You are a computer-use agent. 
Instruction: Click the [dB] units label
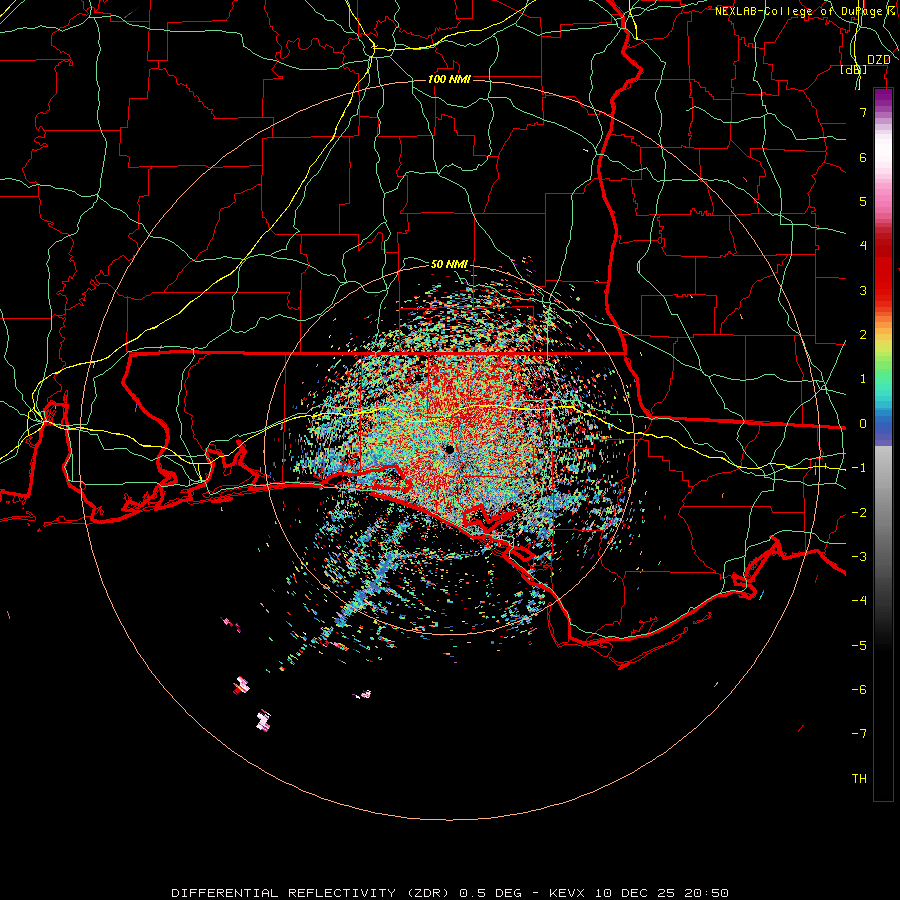click(854, 69)
